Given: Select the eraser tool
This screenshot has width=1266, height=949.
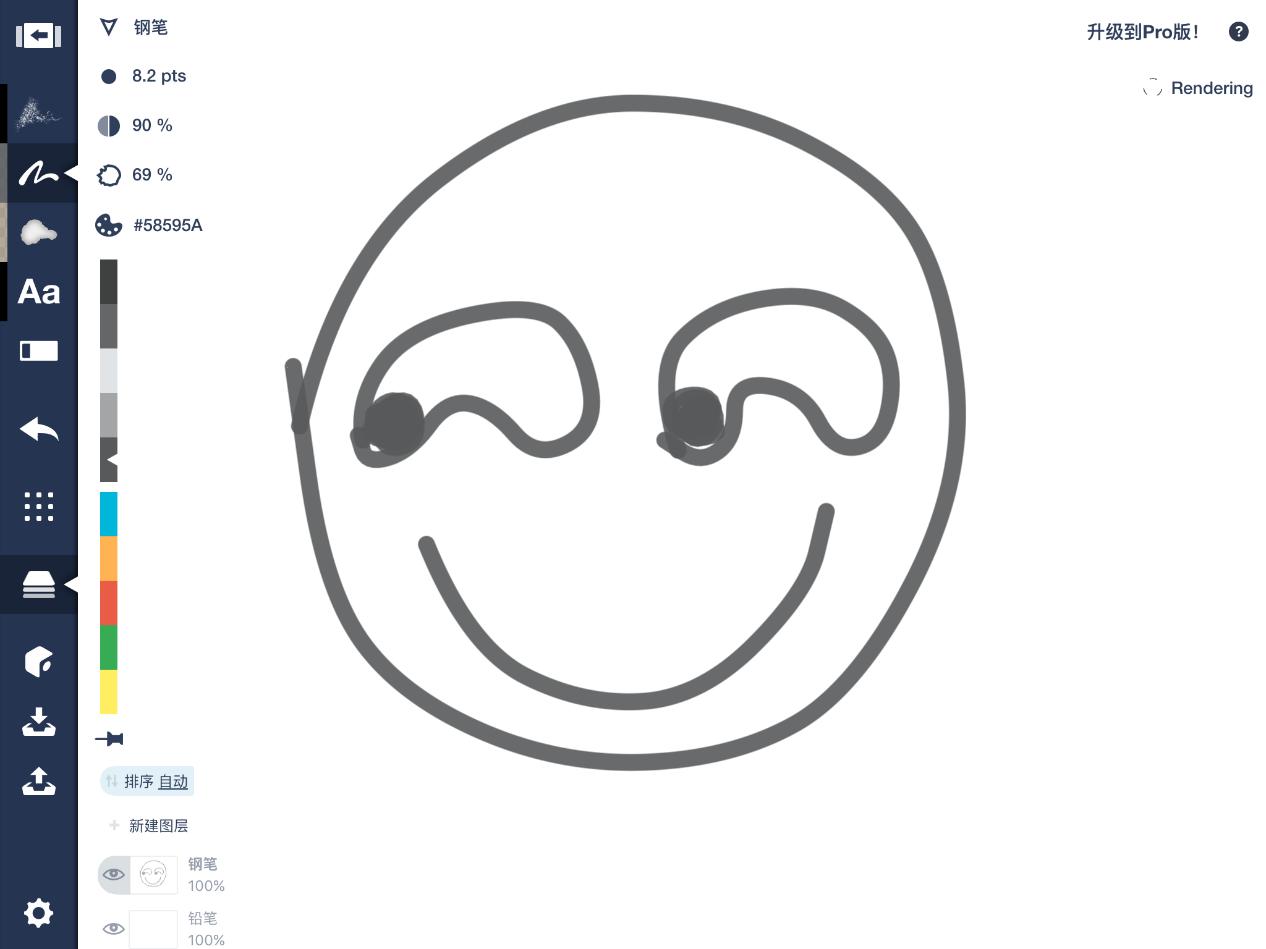Looking at the screenshot, I should (x=39, y=351).
